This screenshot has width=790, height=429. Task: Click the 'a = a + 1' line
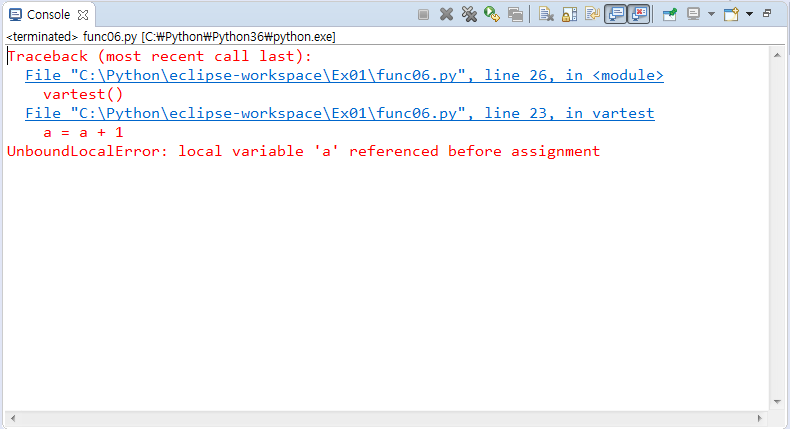(83, 133)
